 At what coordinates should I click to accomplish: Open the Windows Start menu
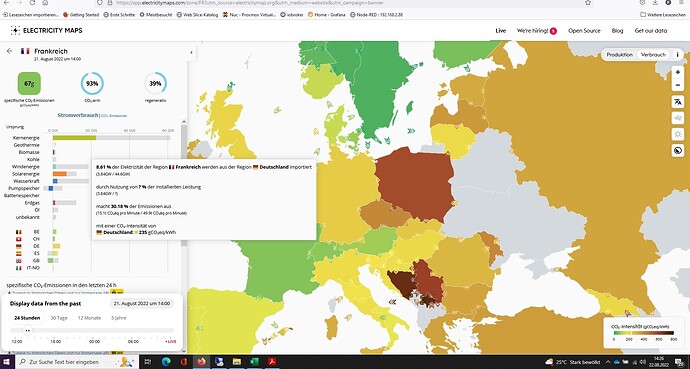(7, 362)
